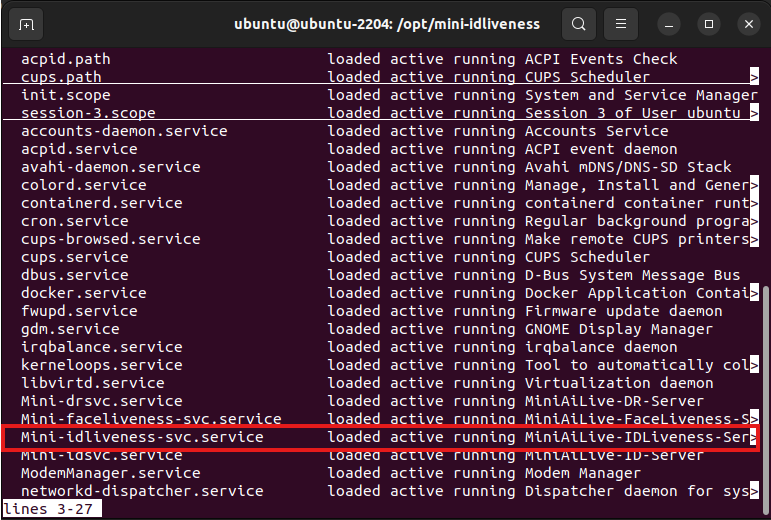Click the 'lines 3-27' pager status
Image resolution: width=771 pixels, height=520 pixels.
52,509
